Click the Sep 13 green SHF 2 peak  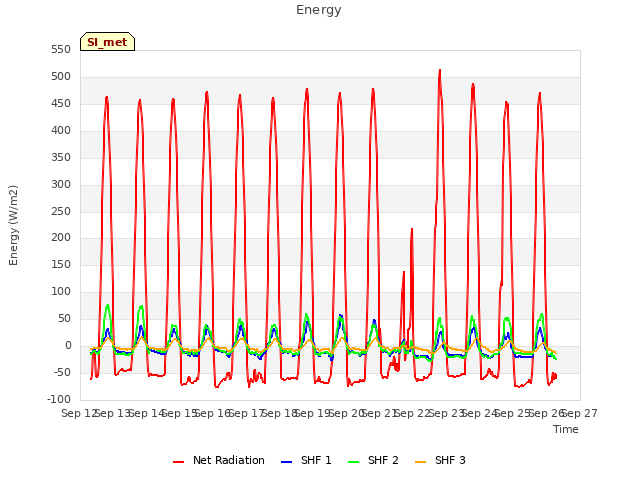tap(107, 305)
